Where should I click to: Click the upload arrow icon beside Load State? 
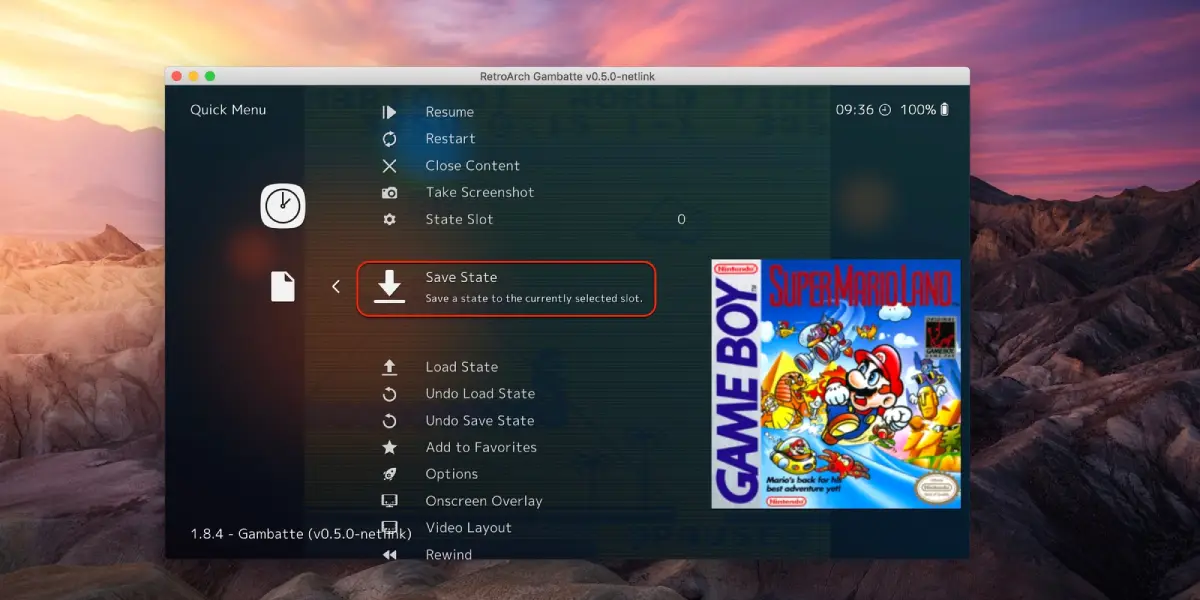click(389, 367)
